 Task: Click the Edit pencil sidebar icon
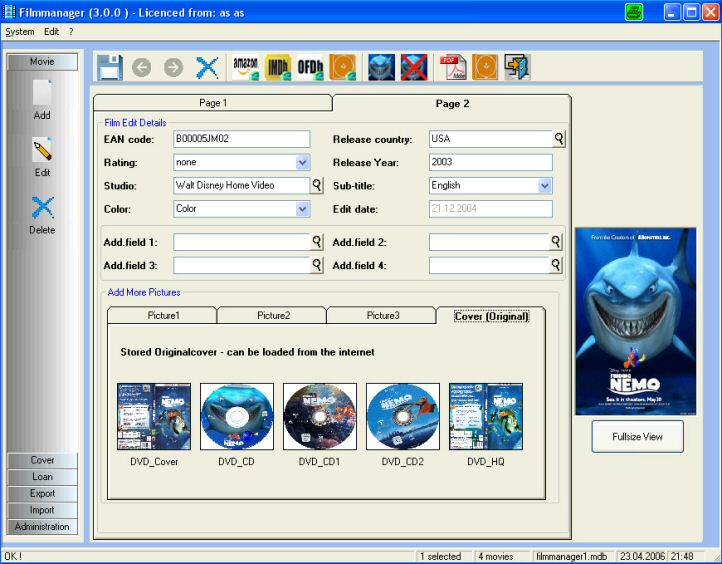(x=42, y=152)
